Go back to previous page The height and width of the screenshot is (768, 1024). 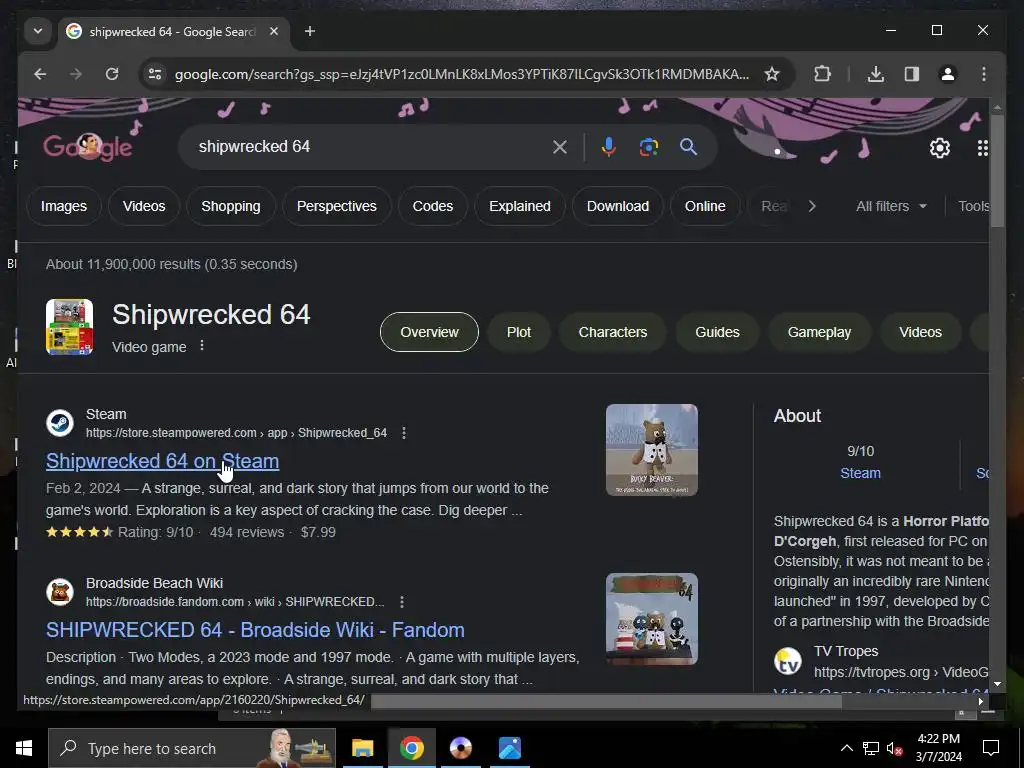click(x=40, y=74)
